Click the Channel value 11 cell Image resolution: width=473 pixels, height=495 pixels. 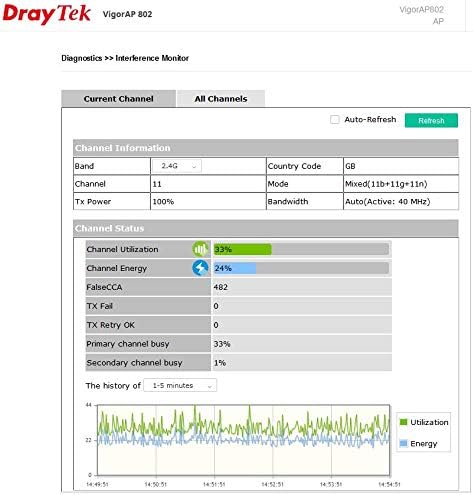click(x=208, y=184)
